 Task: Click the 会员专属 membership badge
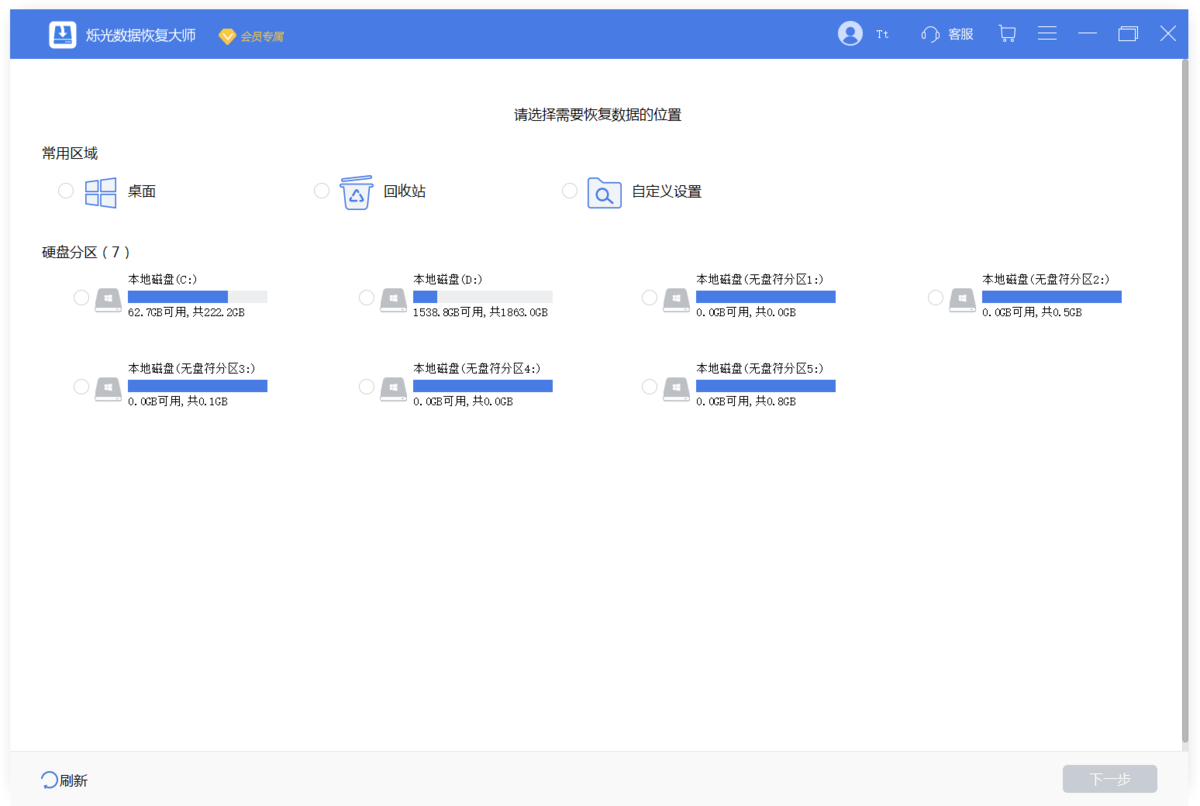point(251,34)
